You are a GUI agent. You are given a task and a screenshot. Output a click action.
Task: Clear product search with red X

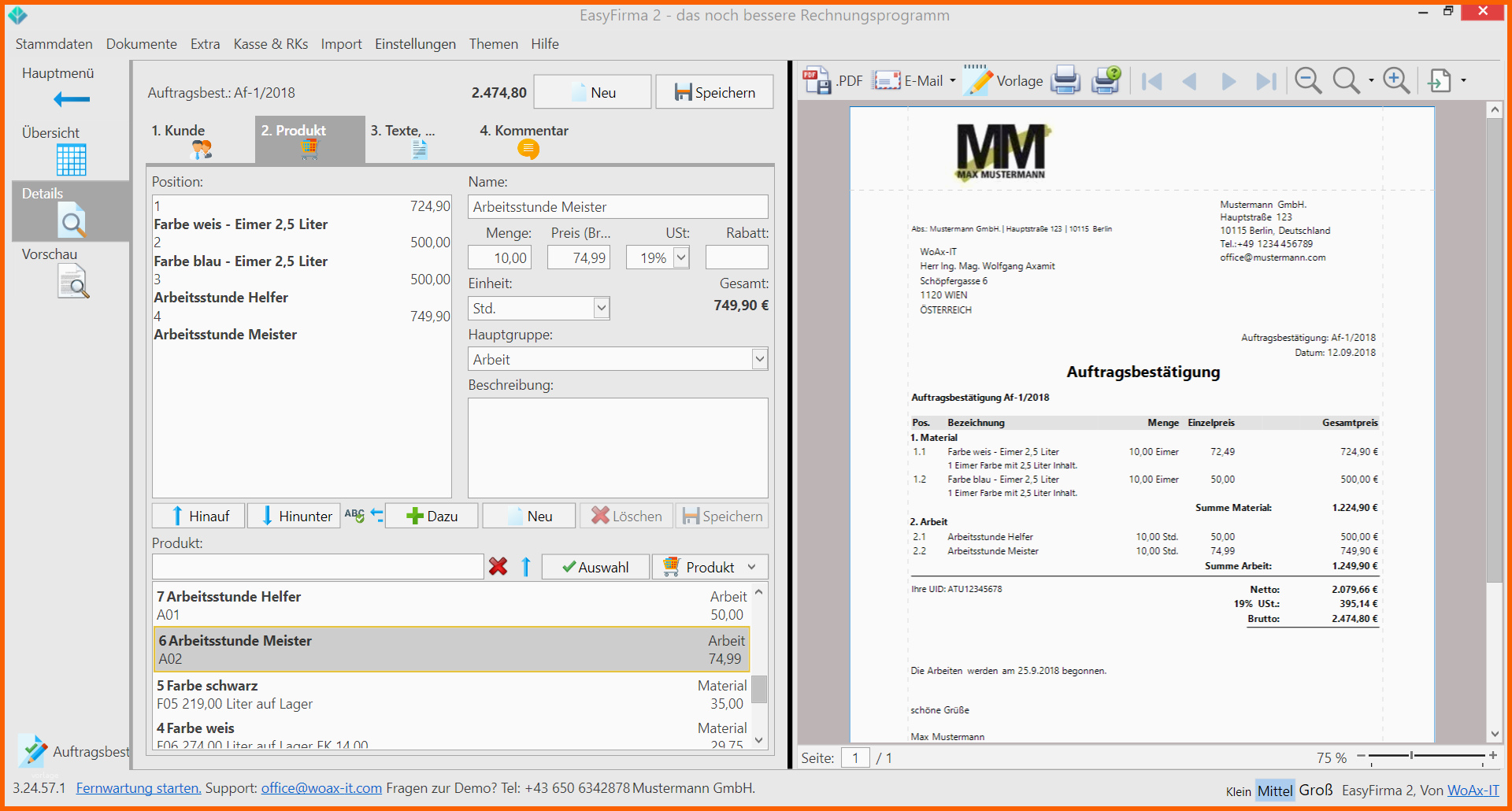(x=498, y=567)
